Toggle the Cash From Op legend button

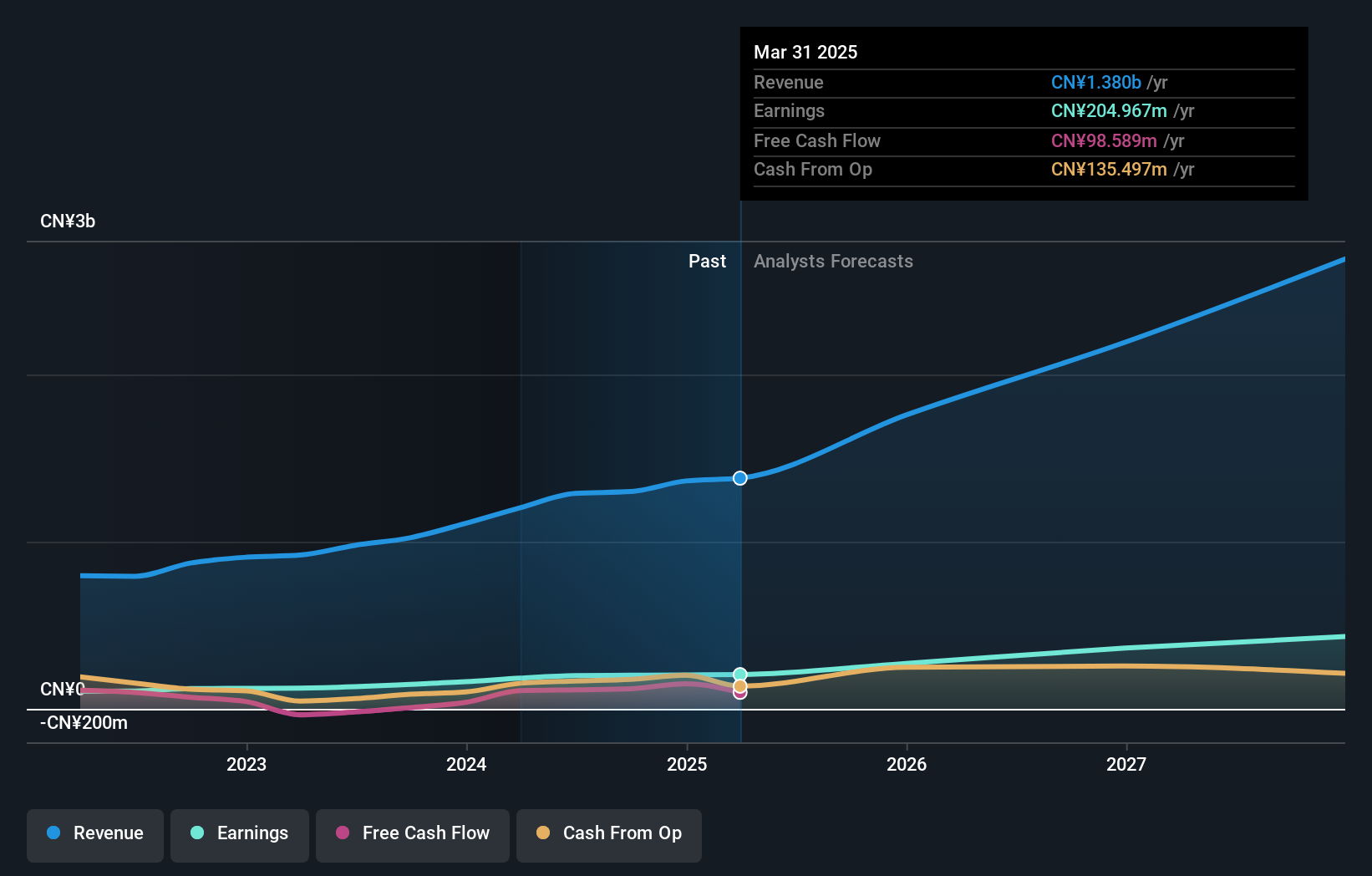tap(609, 835)
